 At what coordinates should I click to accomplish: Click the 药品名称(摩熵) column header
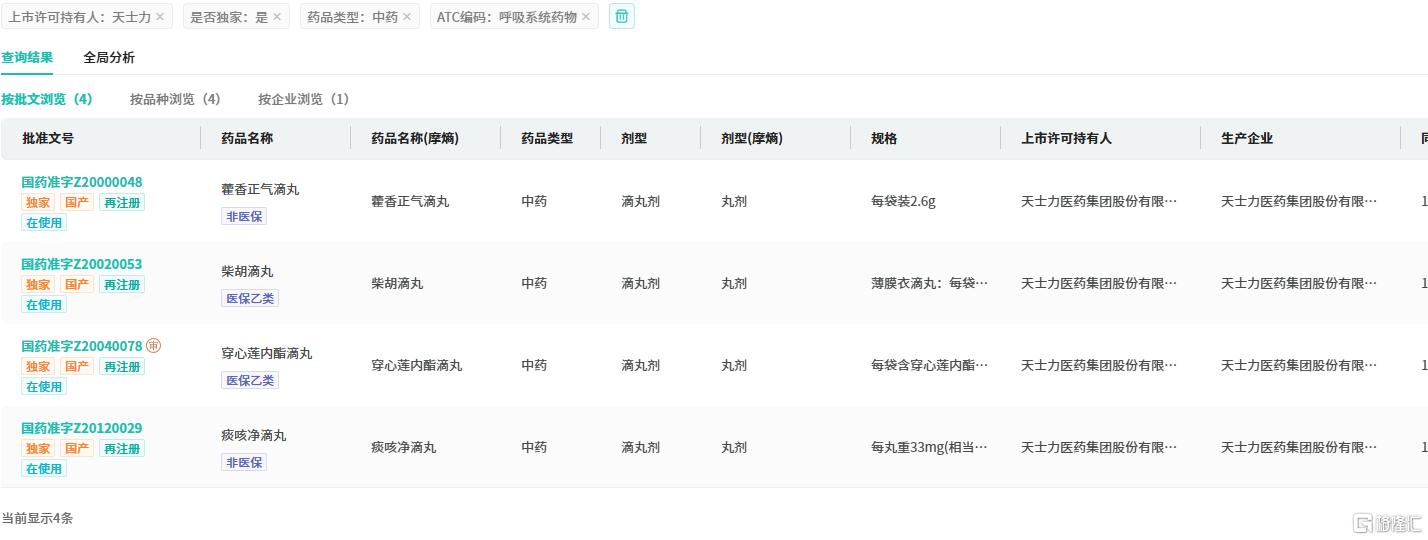coord(415,138)
